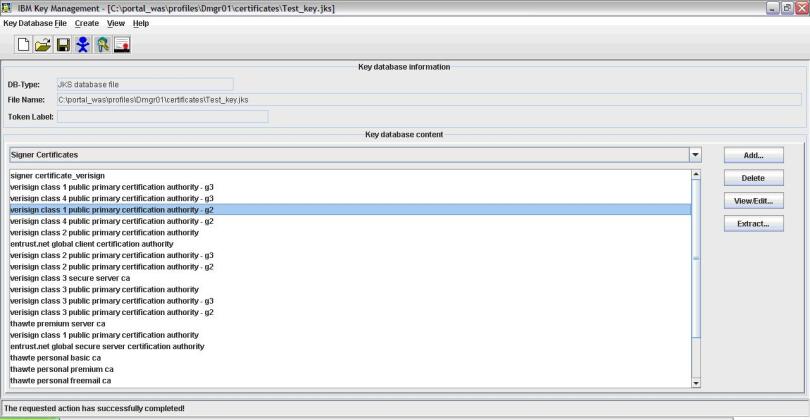Open the Key Database File menu
This screenshot has width=810, height=420.
[x=35, y=23]
